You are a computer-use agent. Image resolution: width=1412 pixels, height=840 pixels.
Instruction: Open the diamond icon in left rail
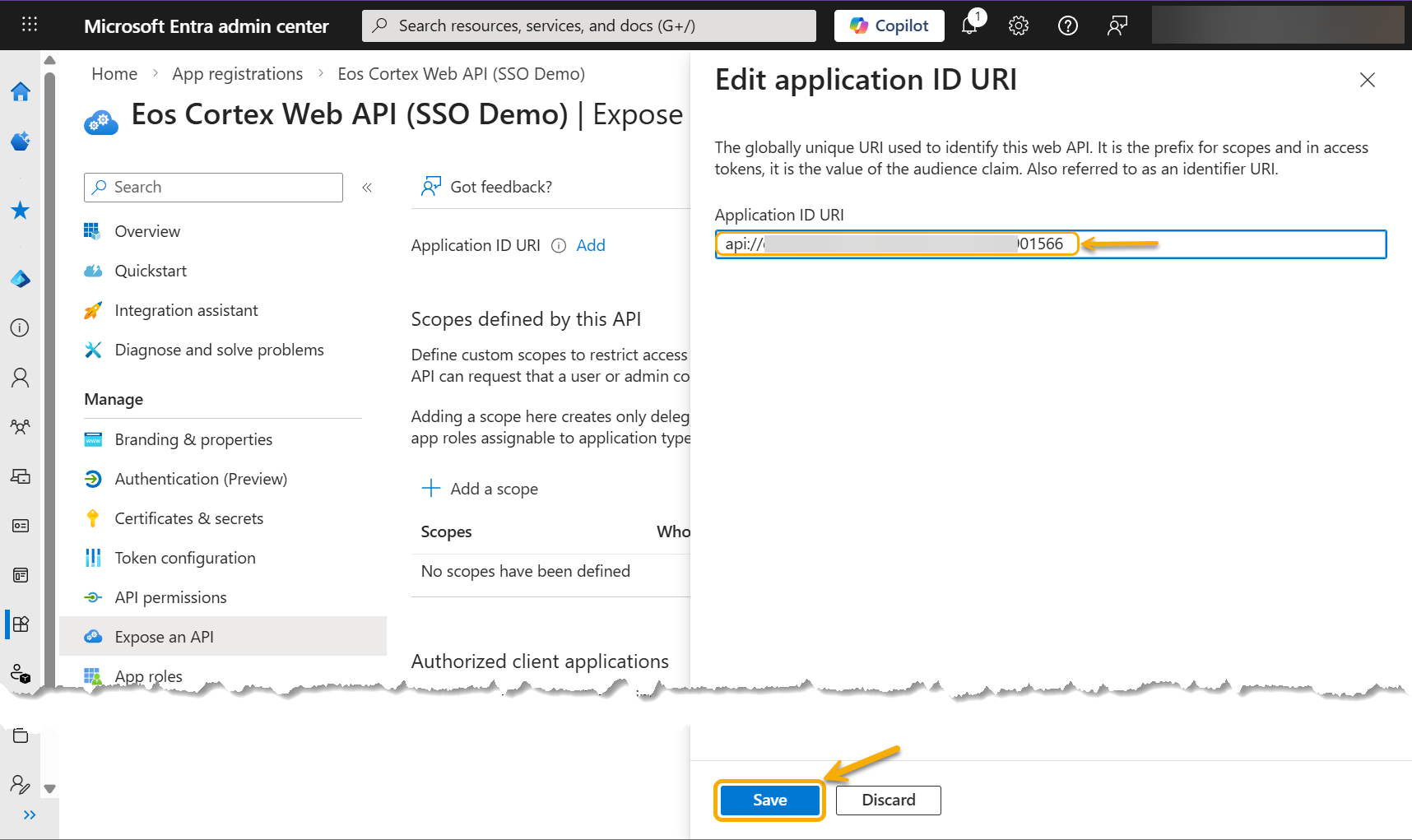(21, 280)
